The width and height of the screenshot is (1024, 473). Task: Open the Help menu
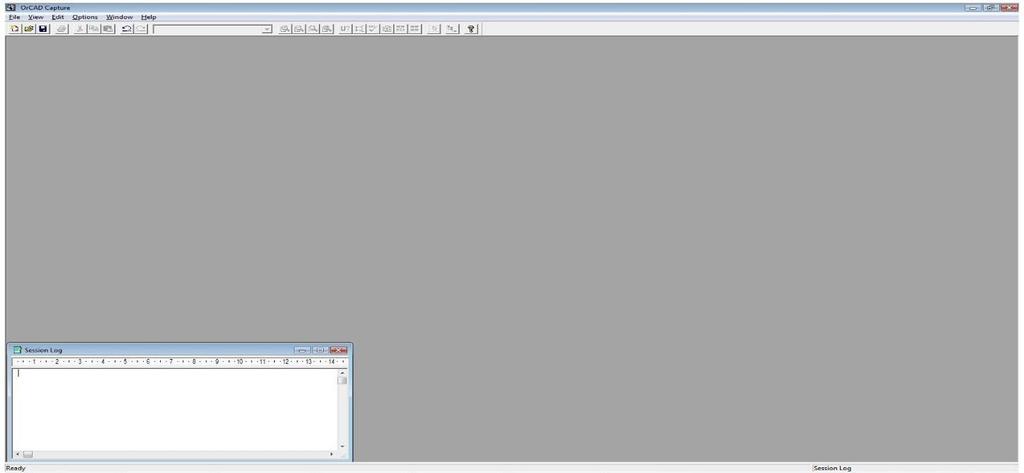tap(149, 17)
